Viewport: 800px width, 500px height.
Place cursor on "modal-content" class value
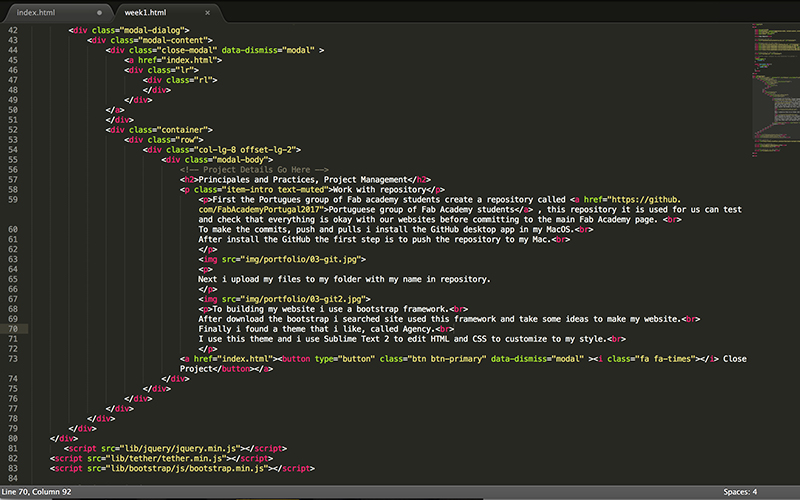coord(173,40)
